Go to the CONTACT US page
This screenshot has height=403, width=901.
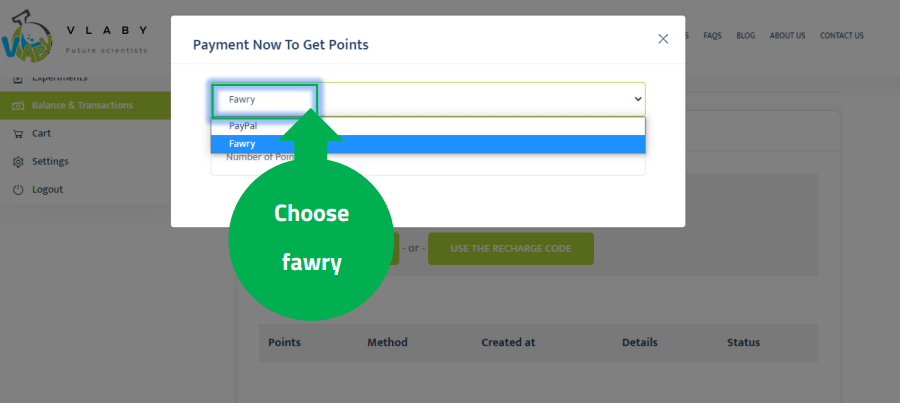click(x=841, y=36)
